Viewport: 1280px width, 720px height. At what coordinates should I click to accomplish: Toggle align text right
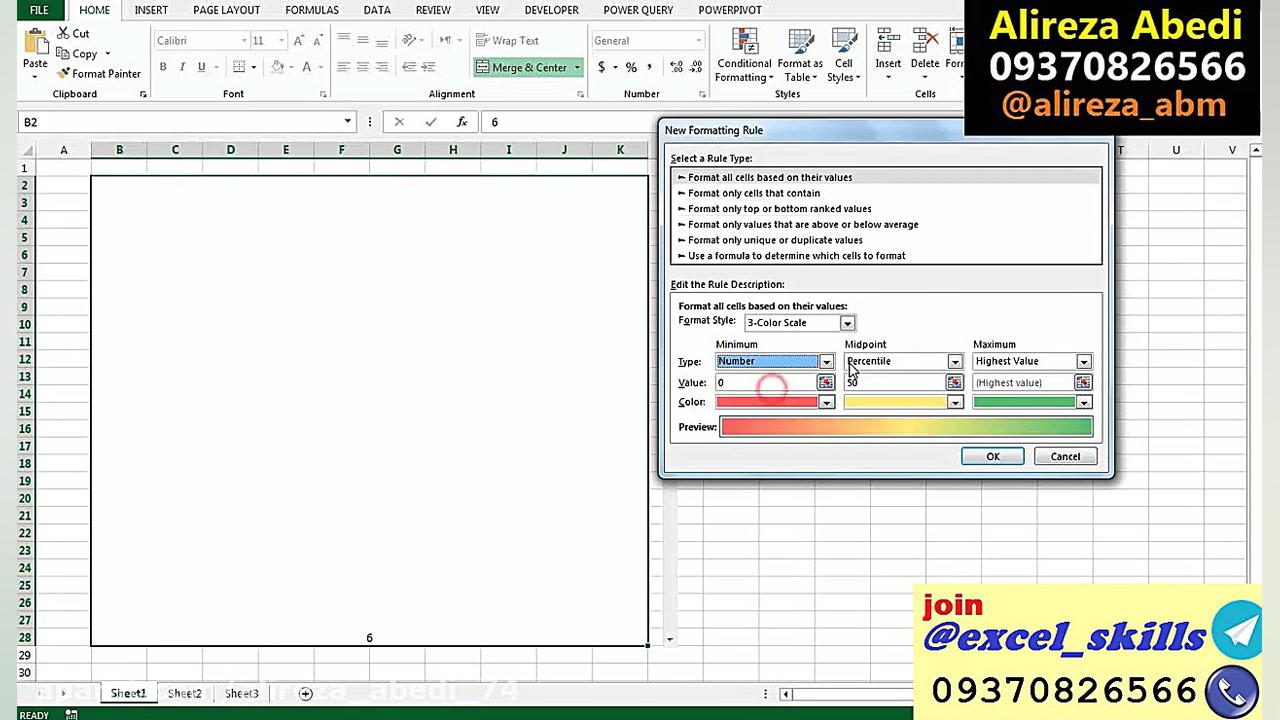tap(381, 67)
